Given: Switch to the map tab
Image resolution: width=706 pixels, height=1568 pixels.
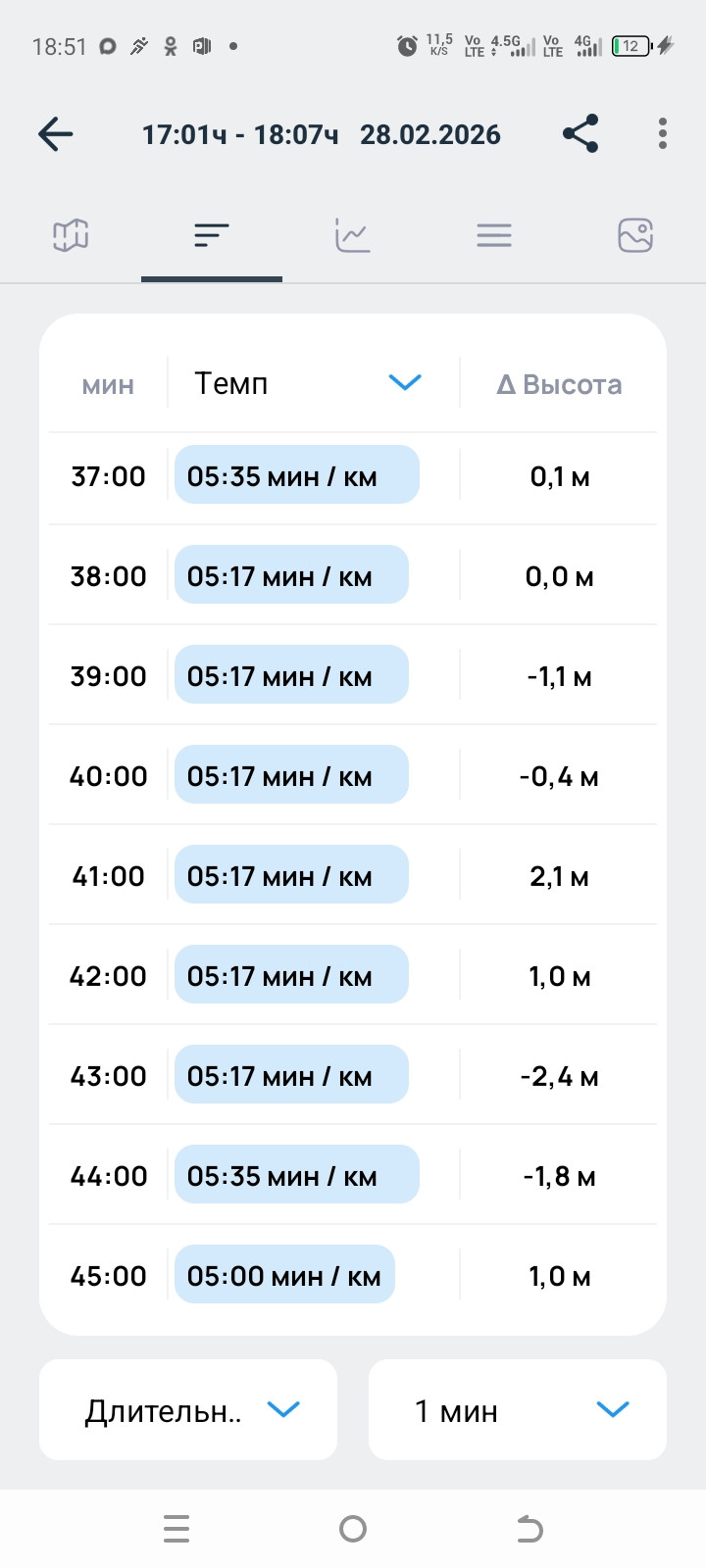Looking at the screenshot, I should pos(71,235).
